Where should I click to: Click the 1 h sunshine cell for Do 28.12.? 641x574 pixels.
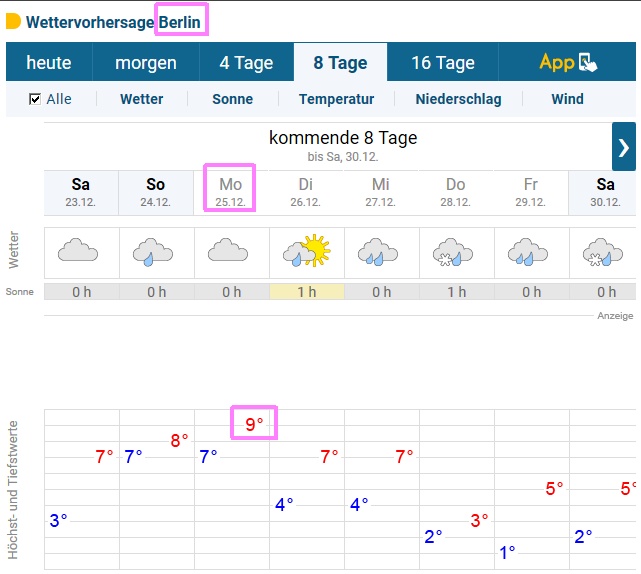click(x=457, y=292)
